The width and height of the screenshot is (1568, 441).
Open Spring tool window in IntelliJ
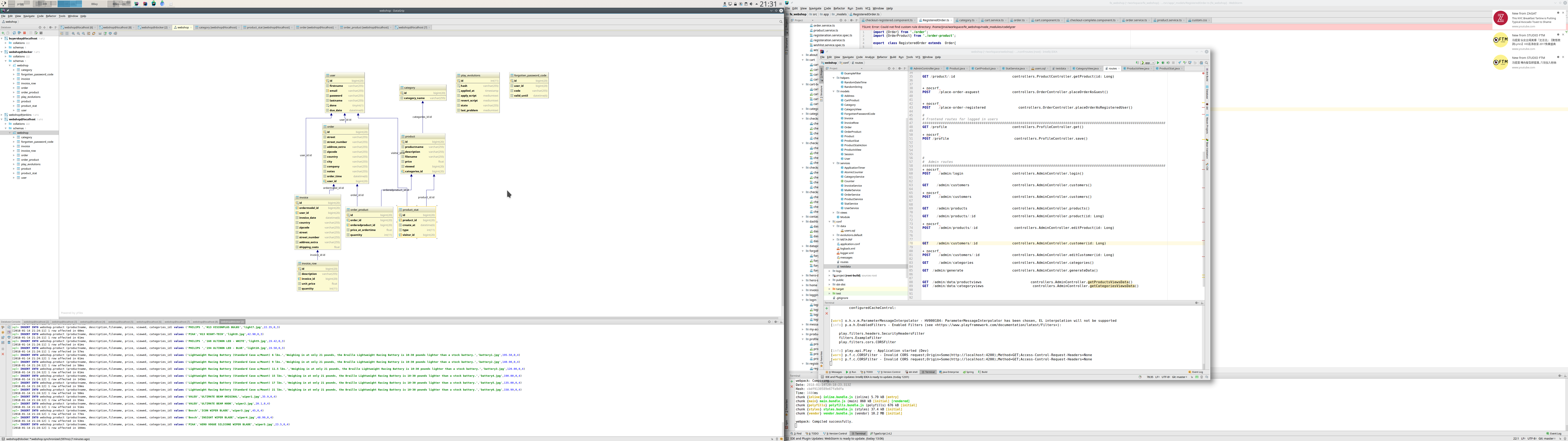(x=968, y=372)
